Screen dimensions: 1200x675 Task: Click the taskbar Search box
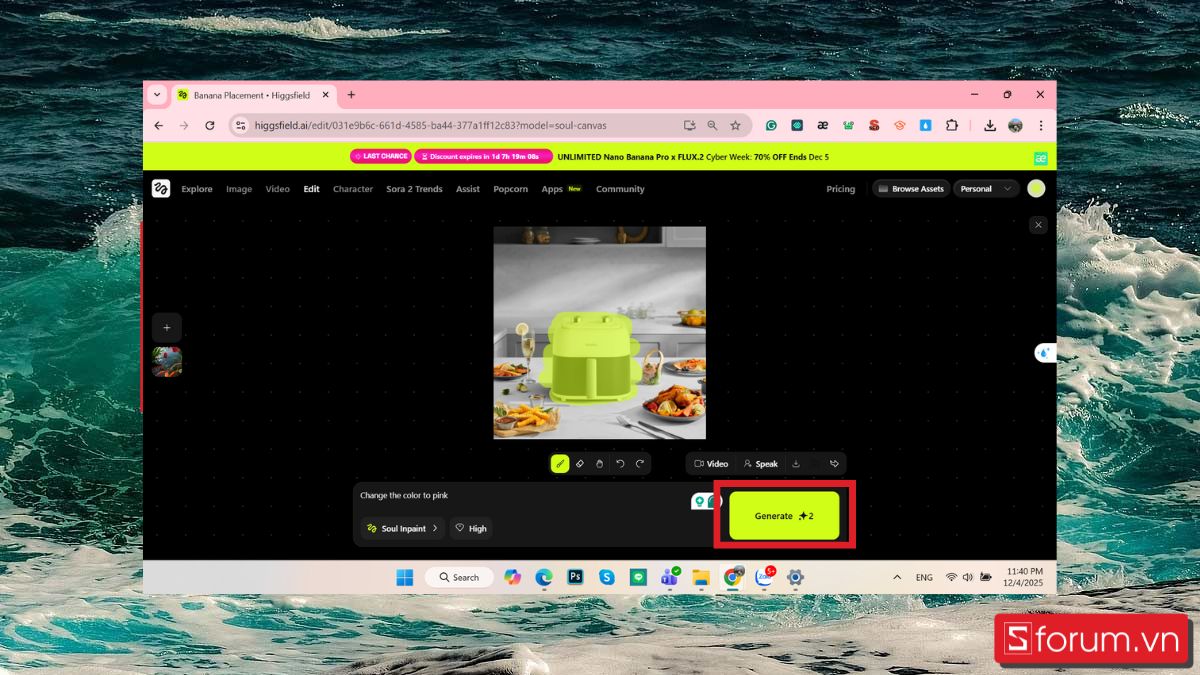click(x=457, y=577)
